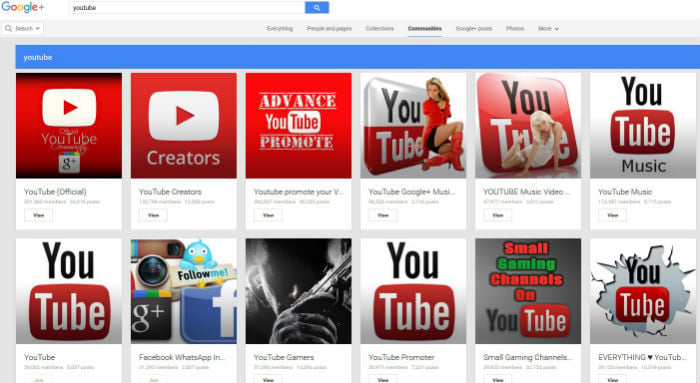Switch to the Photos tab

click(515, 29)
